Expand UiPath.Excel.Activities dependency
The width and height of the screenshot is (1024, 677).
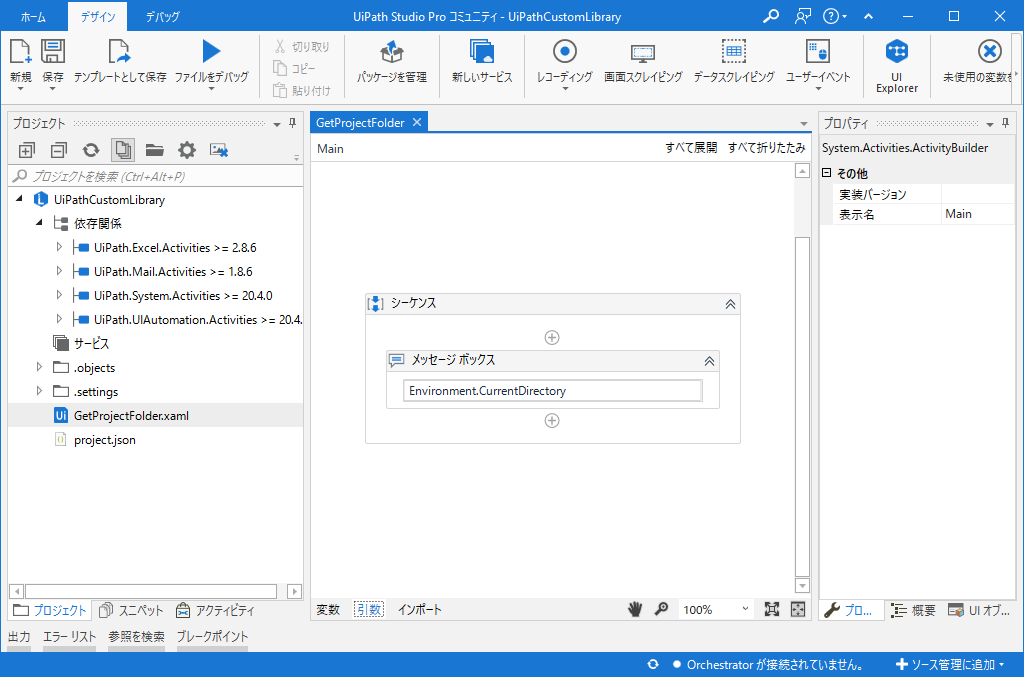pyautogui.click(x=59, y=247)
